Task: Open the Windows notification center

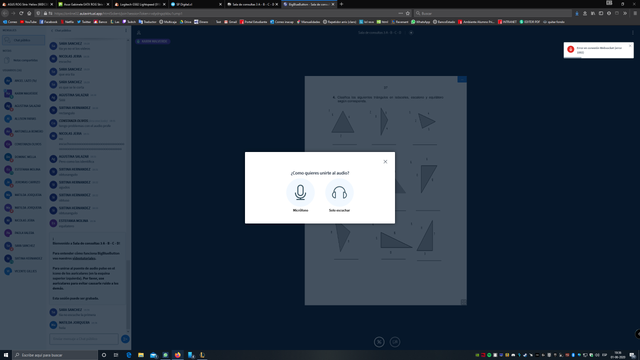Action: click(x=632, y=355)
